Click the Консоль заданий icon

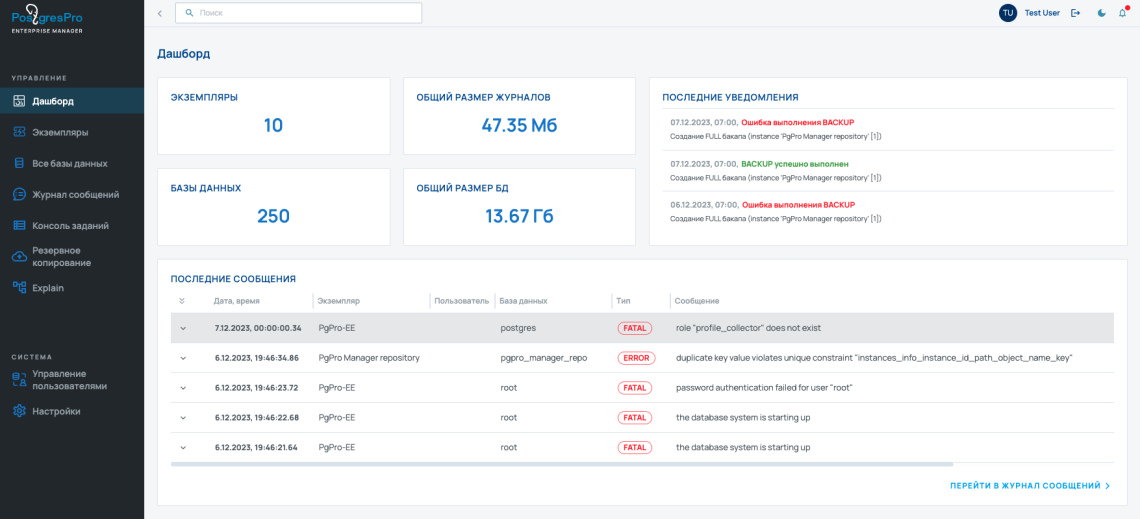pos(20,225)
